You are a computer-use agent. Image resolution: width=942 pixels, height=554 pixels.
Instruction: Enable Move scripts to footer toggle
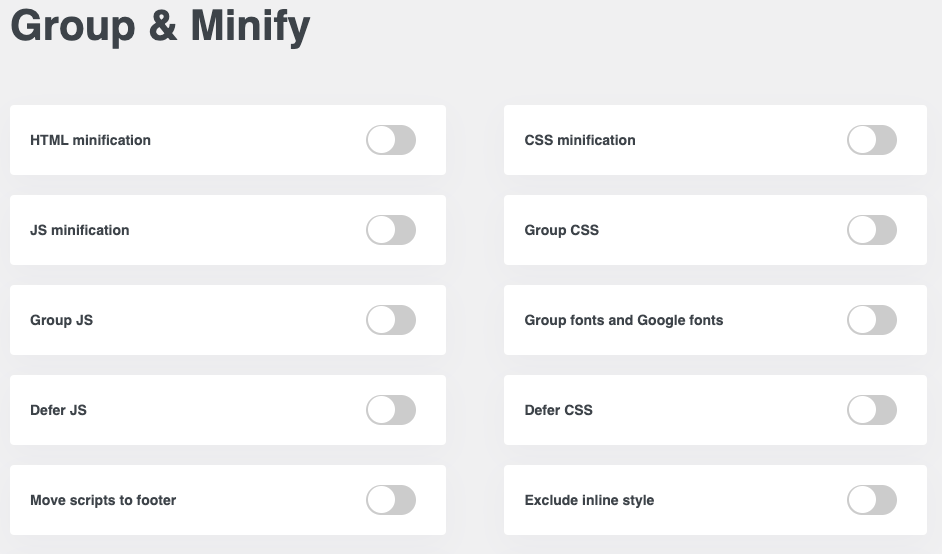(x=390, y=500)
